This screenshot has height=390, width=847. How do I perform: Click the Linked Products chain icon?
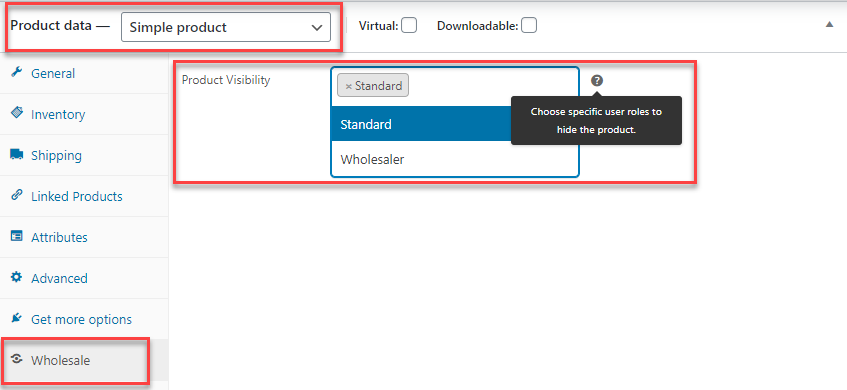tap(17, 195)
